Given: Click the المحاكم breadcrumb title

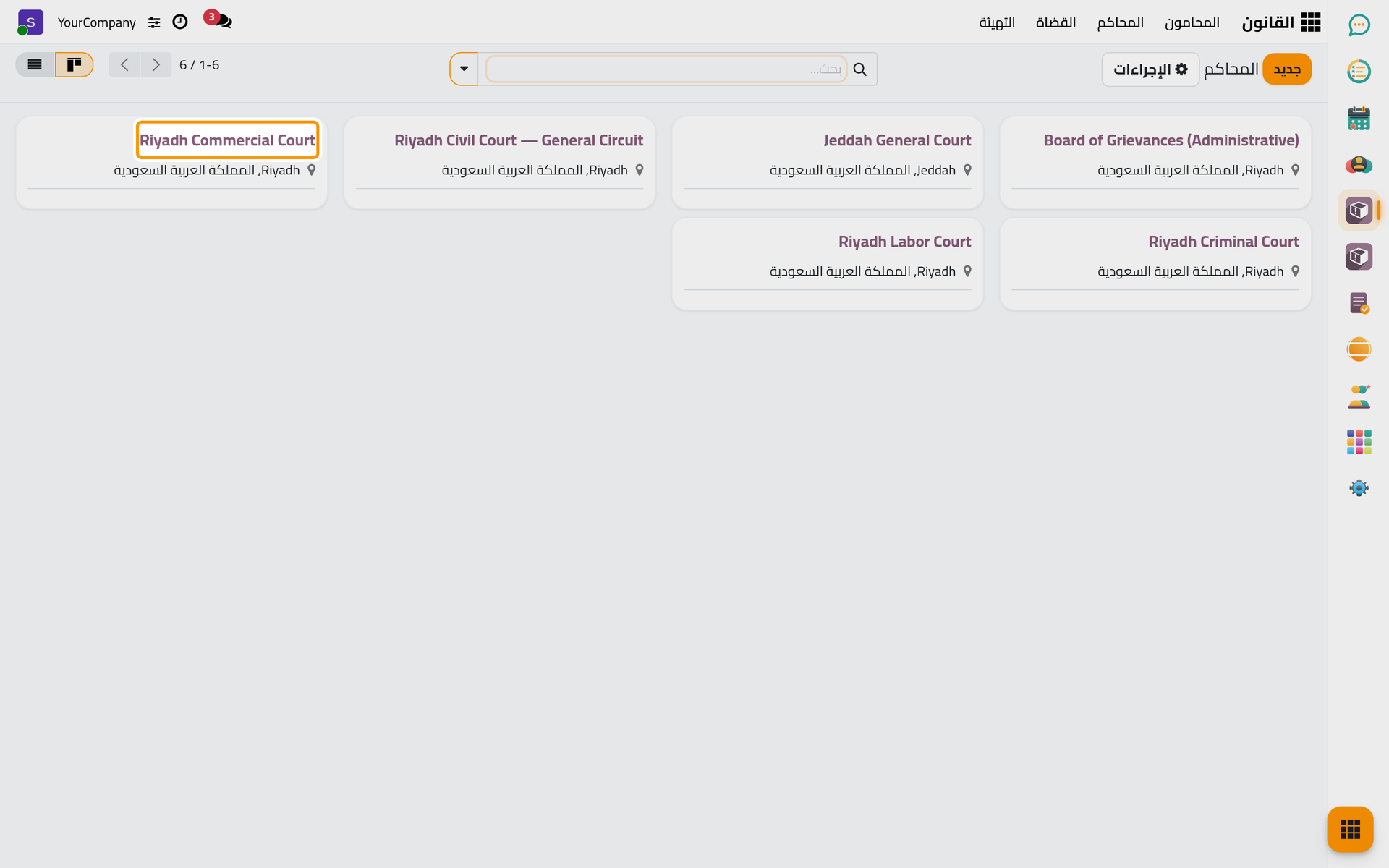Looking at the screenshot, I should pyautogui.click(x=1231, y=69).
